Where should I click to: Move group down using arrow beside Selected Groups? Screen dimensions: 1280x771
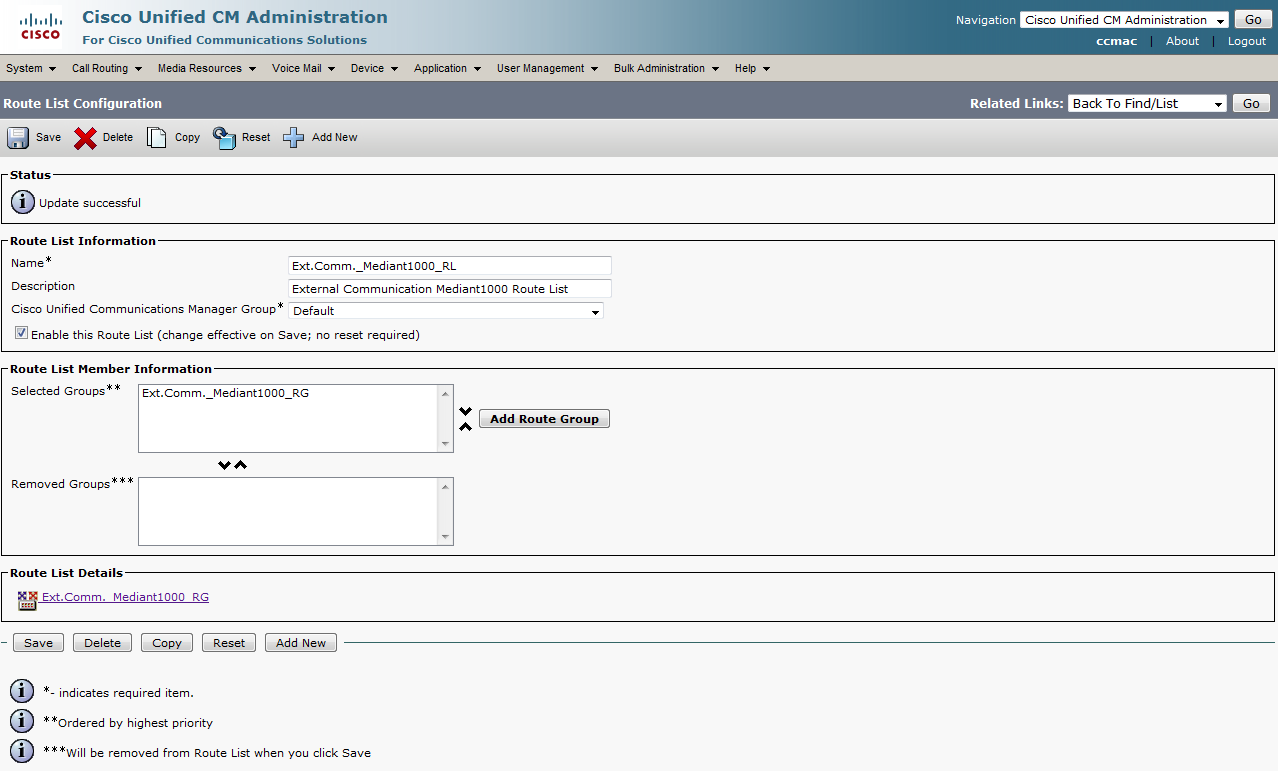pos(466,411)
